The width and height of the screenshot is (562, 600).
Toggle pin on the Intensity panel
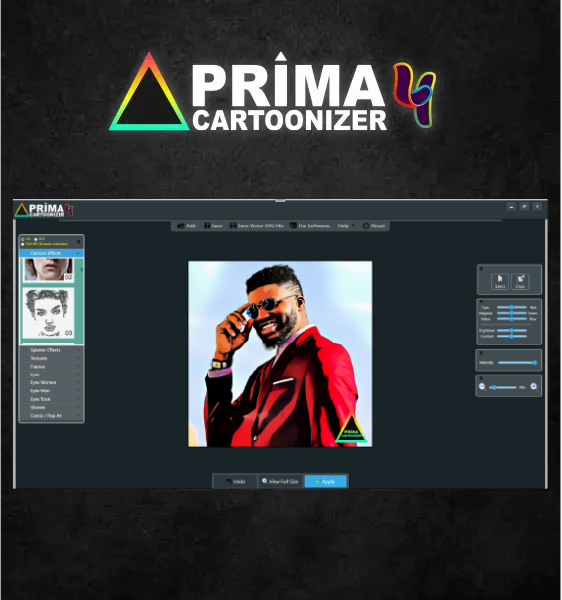click(481, 353)
